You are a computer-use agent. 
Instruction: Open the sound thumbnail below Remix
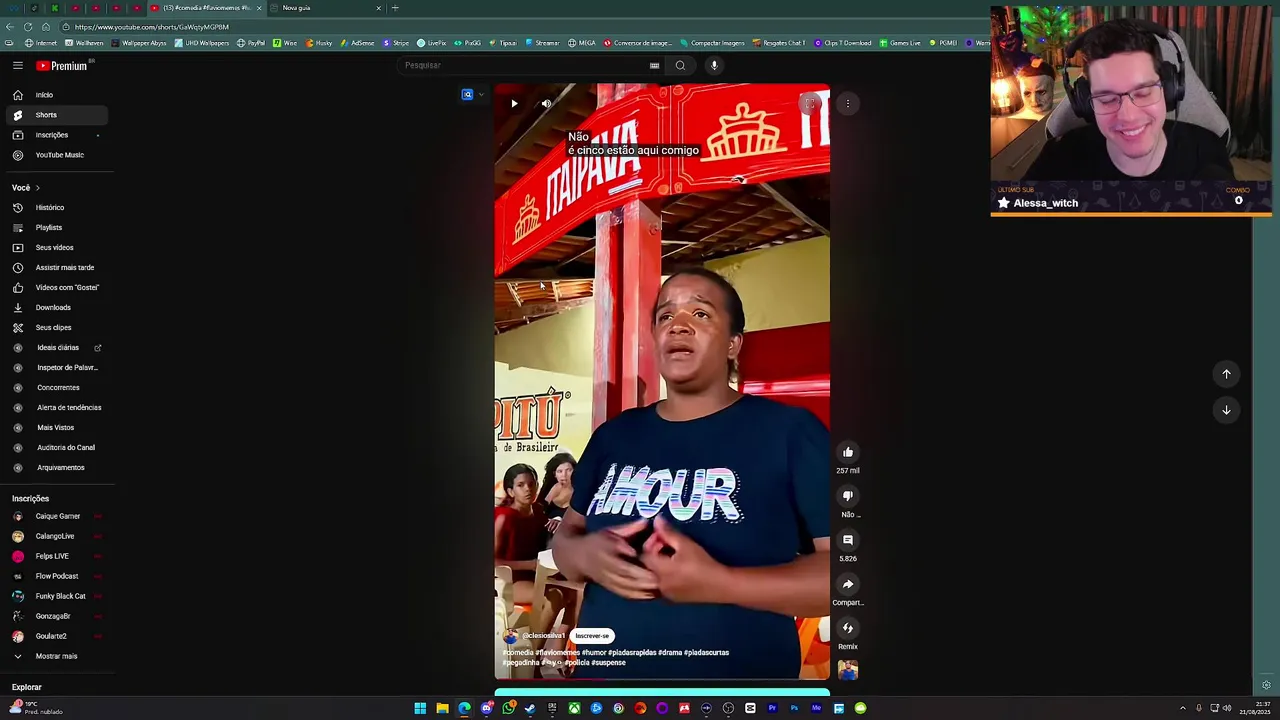(x=848, y=670)
